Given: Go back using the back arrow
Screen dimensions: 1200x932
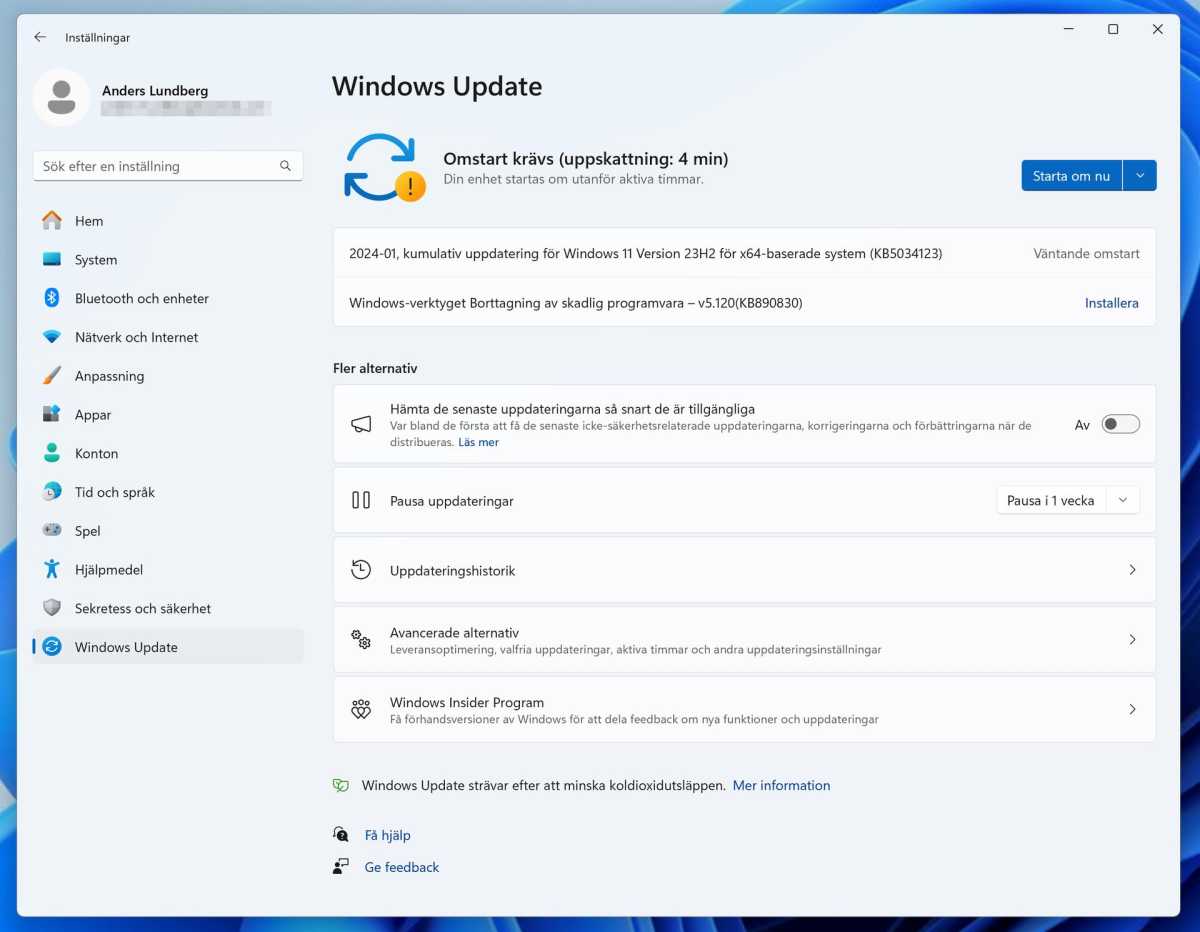Looking at the screenshot, I should pos(40,37).
